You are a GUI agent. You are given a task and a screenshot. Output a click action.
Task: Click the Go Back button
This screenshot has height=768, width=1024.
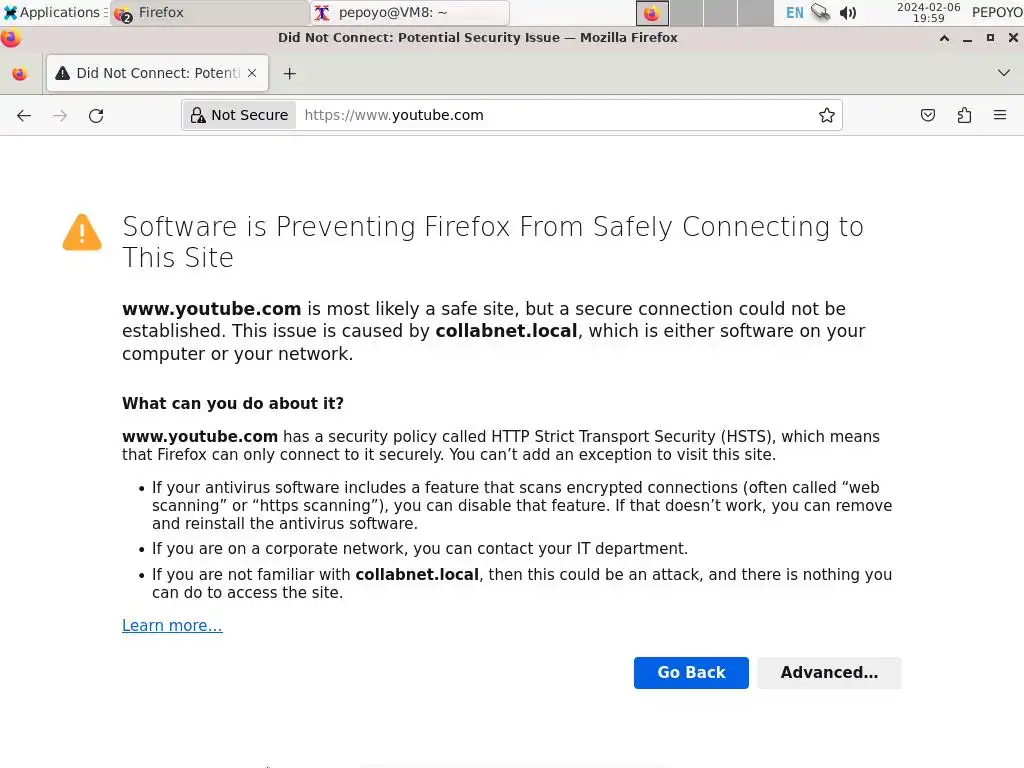691,673
